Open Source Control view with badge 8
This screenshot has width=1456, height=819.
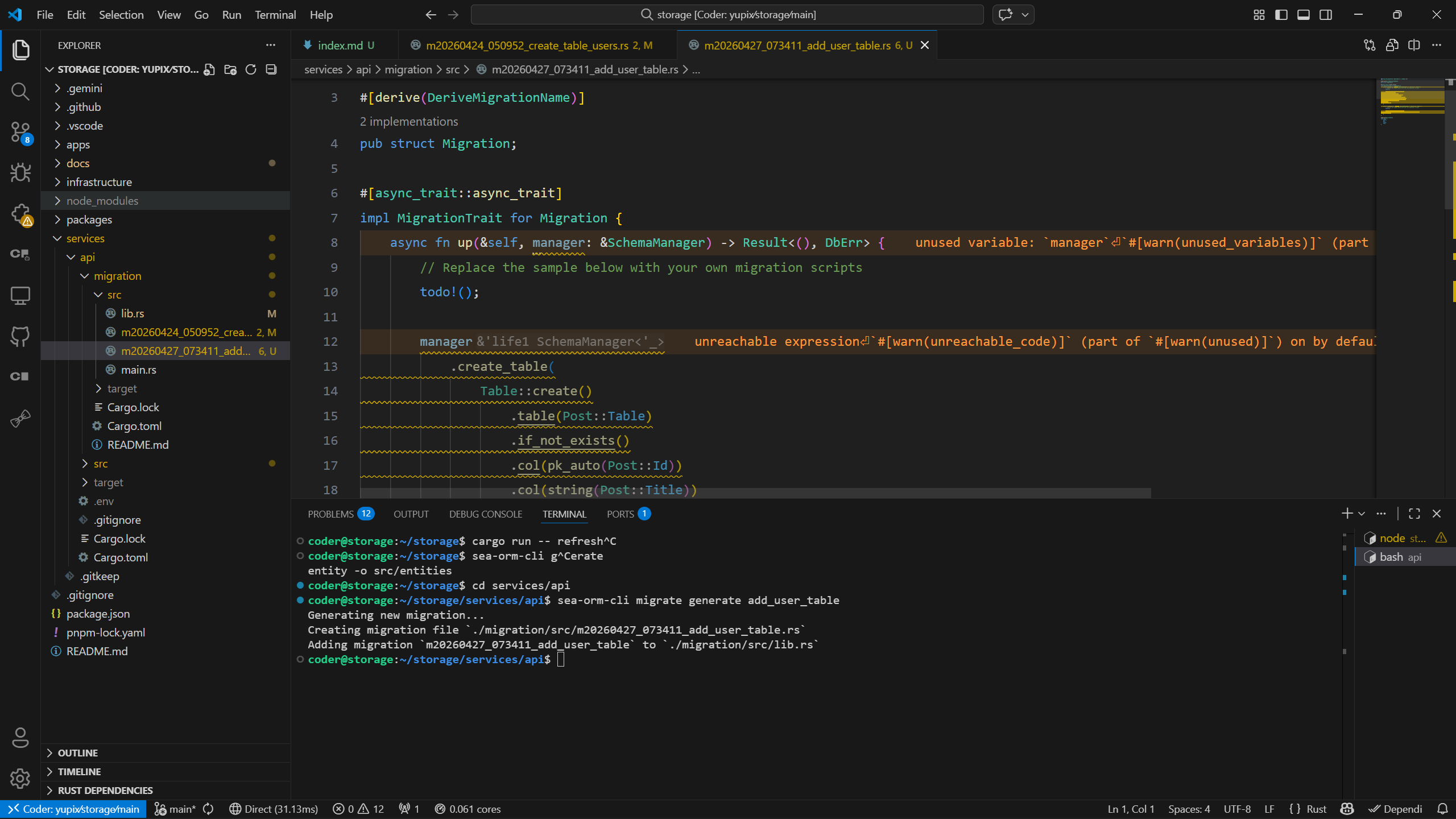tap(20, 132)
